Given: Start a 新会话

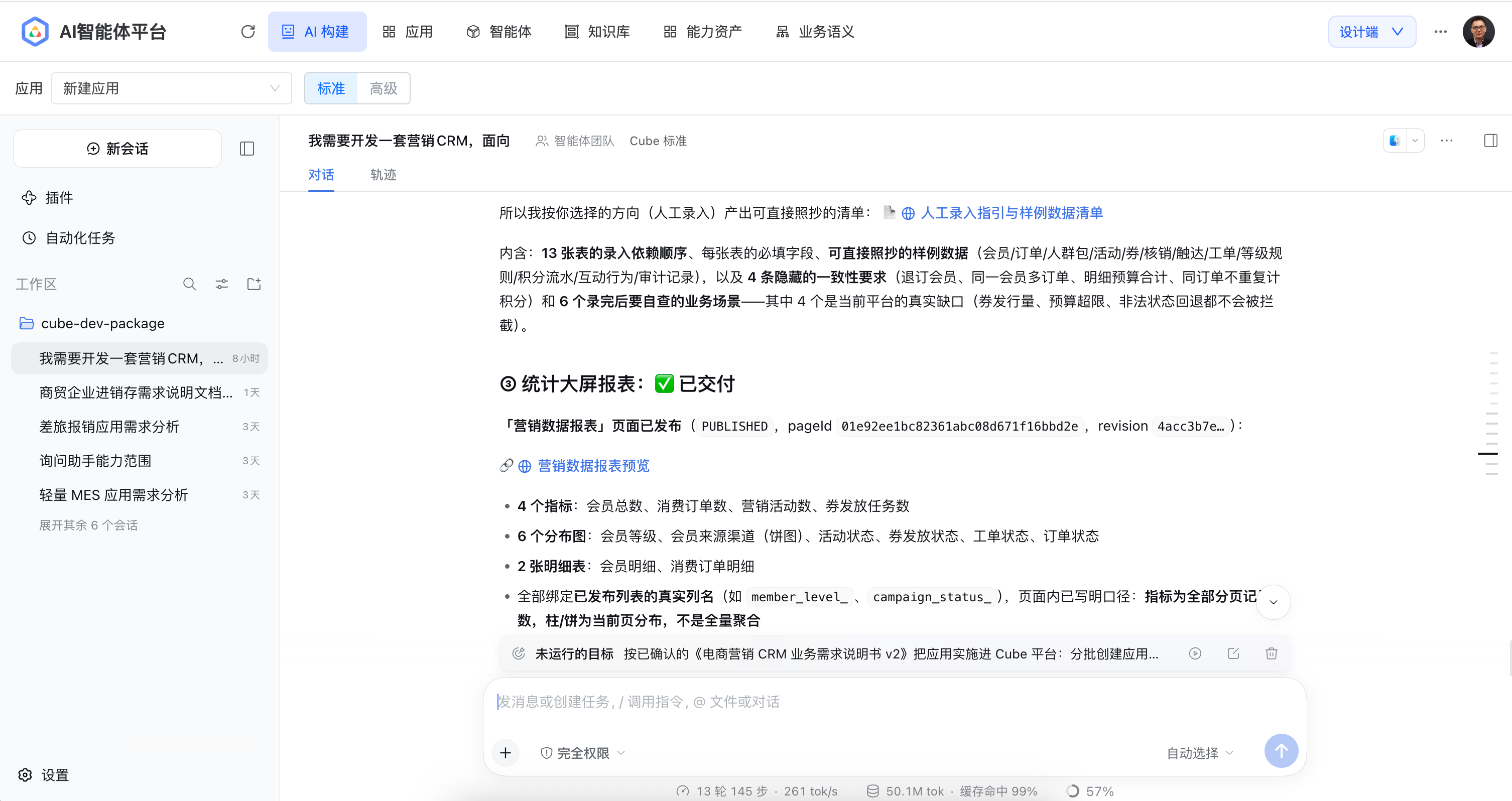Looking at the screenshot, I should point(117,149).
